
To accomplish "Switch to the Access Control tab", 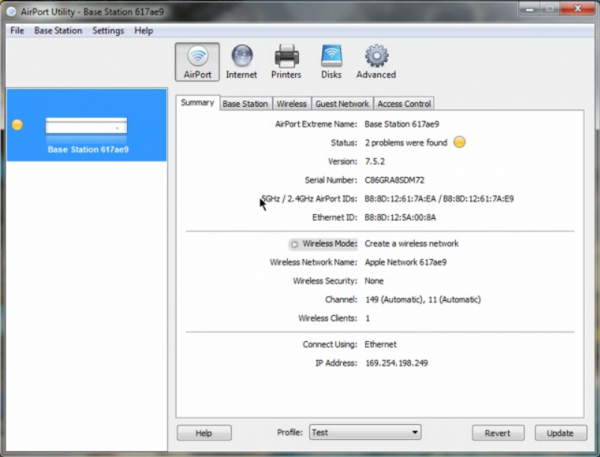I will 404,104.
